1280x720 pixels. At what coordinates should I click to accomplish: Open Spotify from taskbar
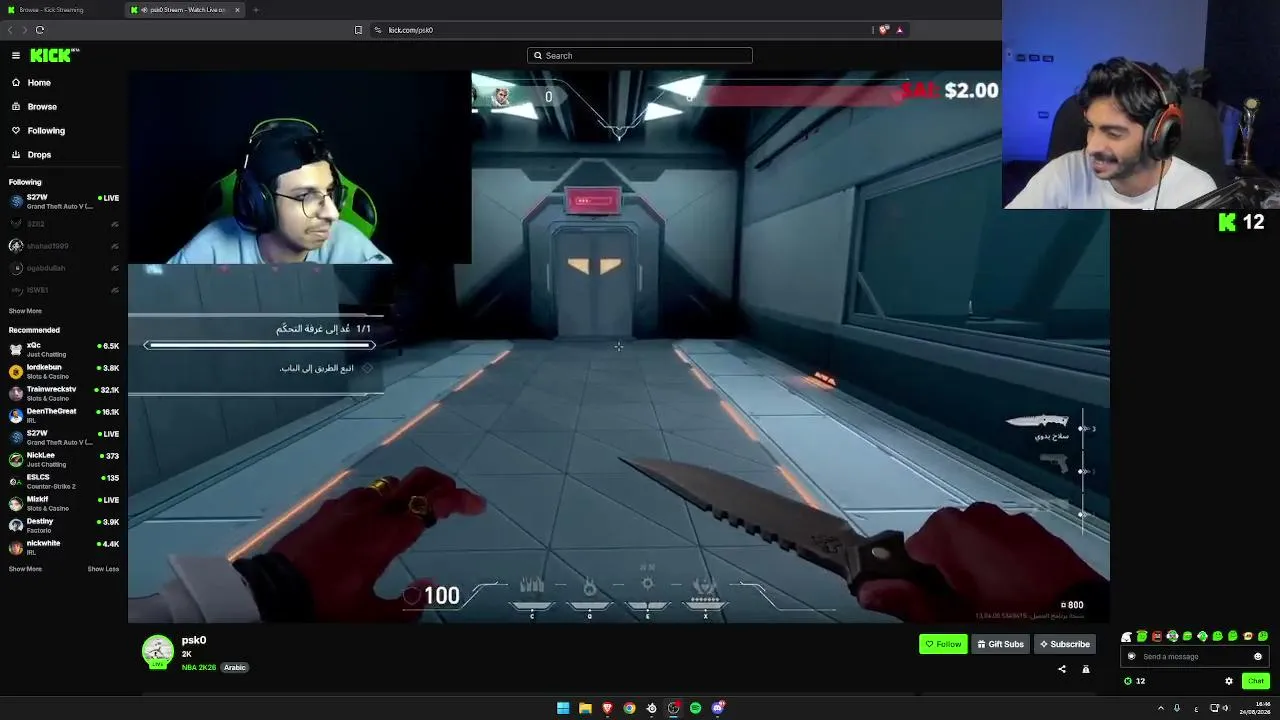[695, 708]
